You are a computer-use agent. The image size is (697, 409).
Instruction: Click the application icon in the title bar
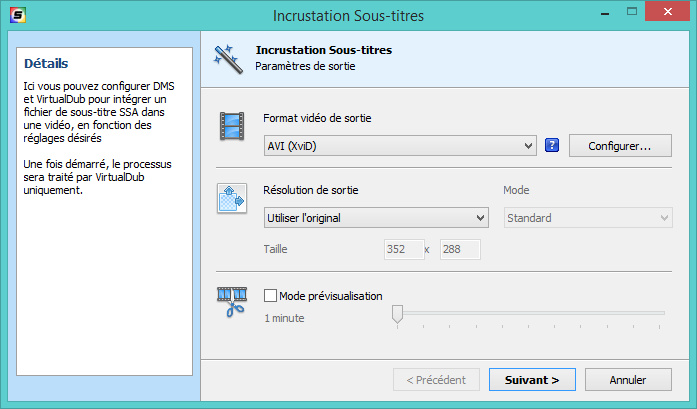pyautogui.click(x=17, y=17)
